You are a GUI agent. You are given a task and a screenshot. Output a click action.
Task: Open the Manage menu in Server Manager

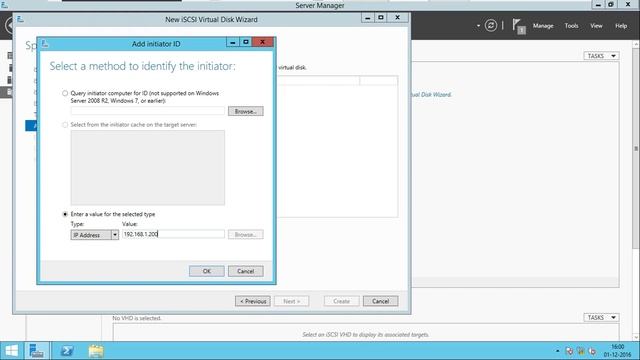click(x=543, y=26)
